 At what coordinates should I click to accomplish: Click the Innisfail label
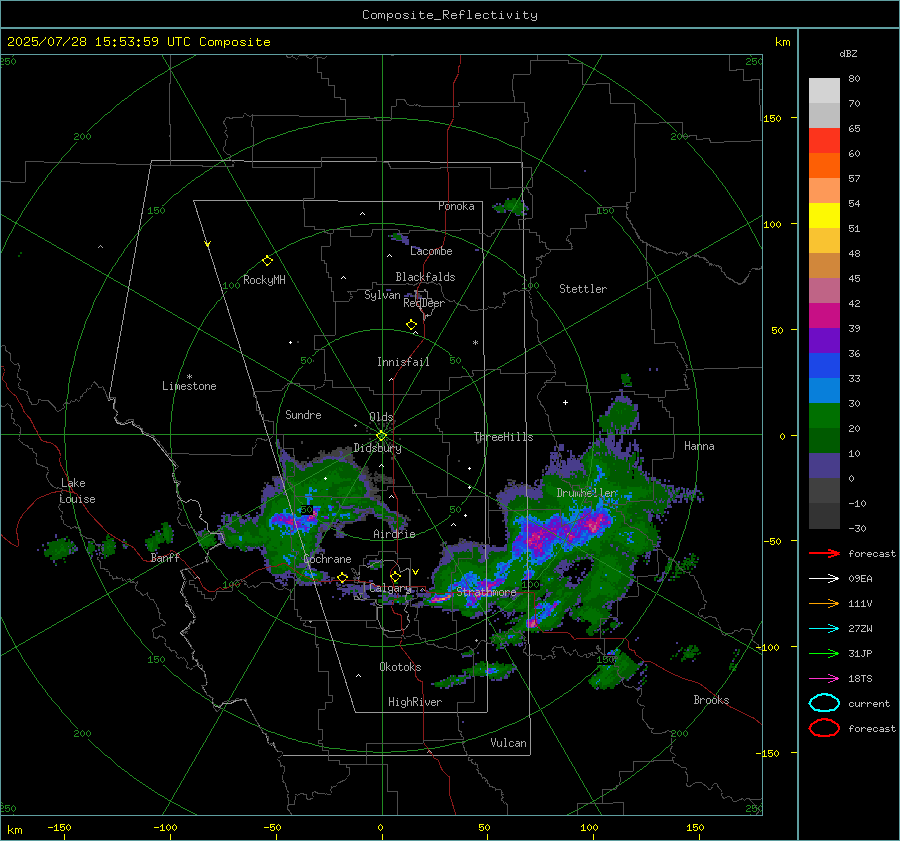[x=403, y=362]
